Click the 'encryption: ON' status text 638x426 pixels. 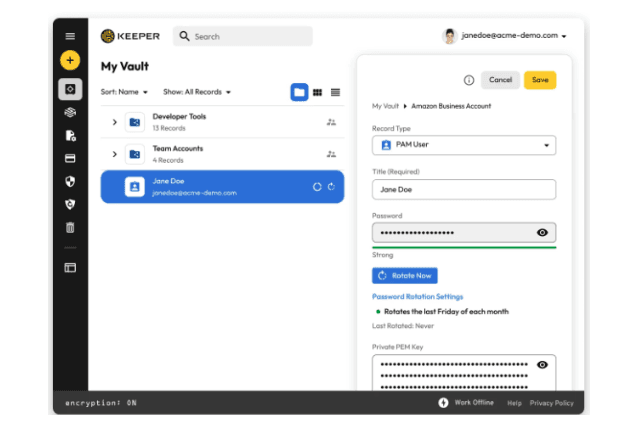[x=101, y=403]
